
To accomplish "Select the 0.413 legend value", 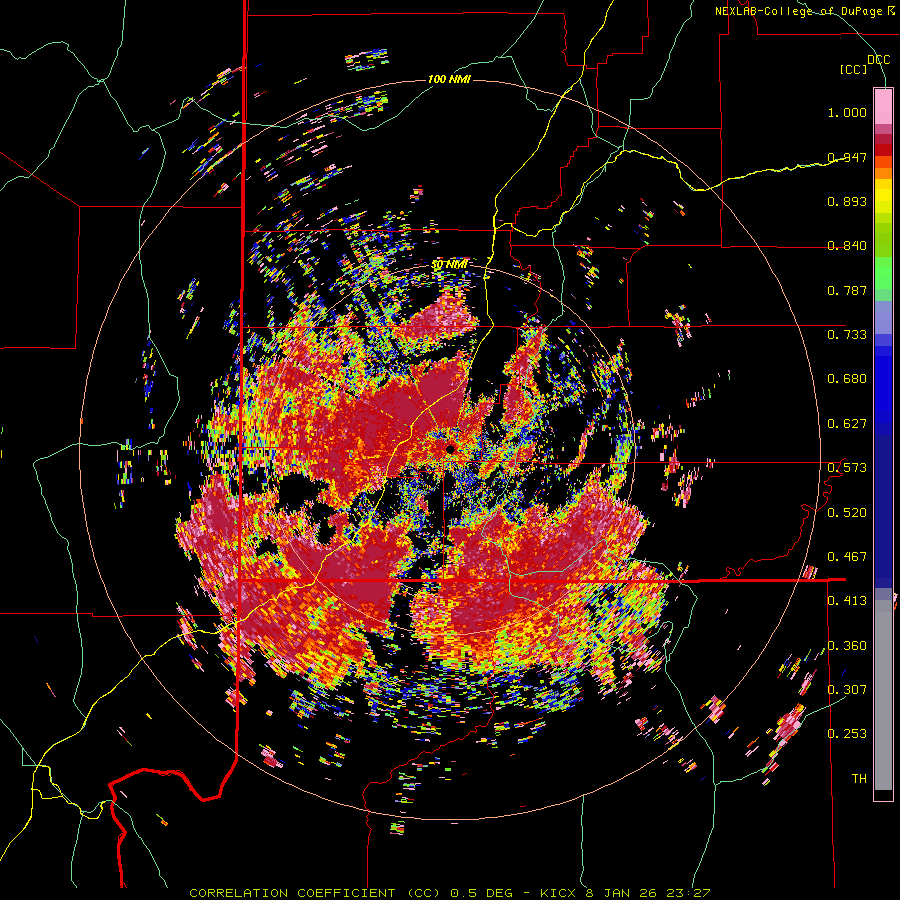I will point(847,602).
